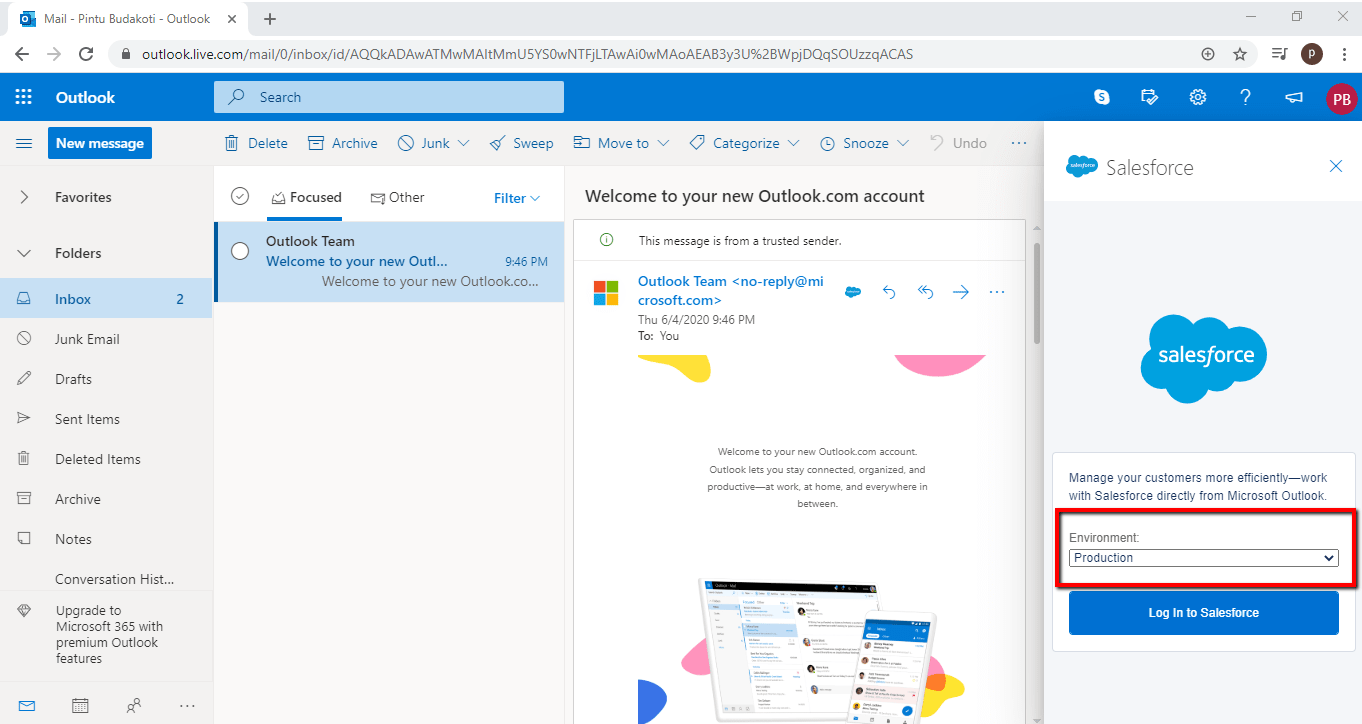Viewport: 1362px width, 724px height.
Task: Open the Drafts folder
Action: 106,379
